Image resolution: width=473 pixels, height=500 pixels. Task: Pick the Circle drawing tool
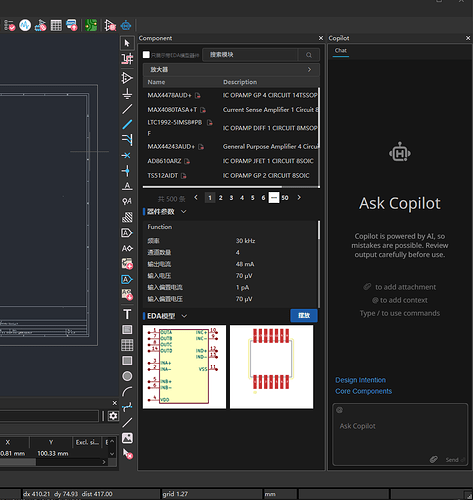click(127, 376)
